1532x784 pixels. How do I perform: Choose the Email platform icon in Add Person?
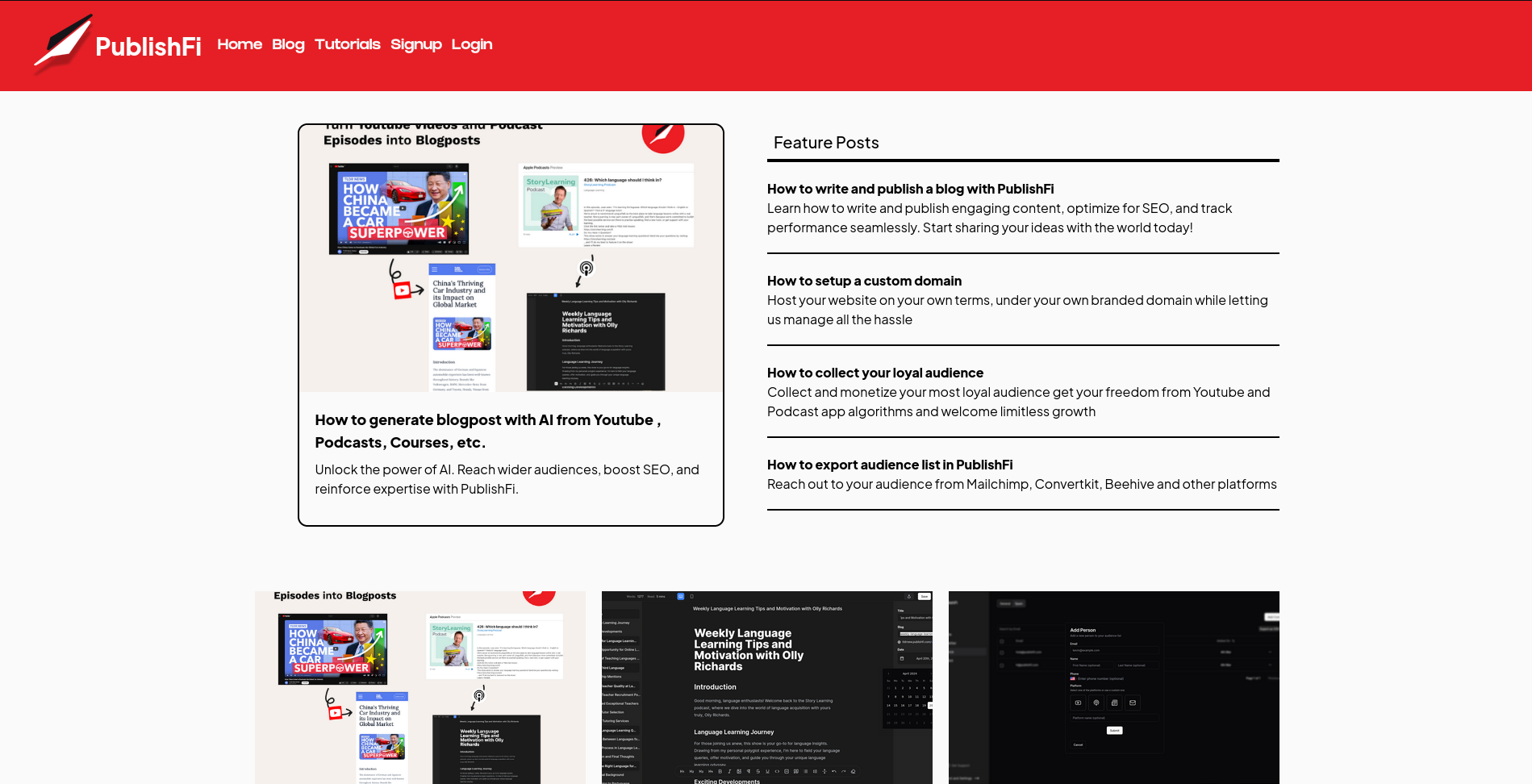point(1133,703)
